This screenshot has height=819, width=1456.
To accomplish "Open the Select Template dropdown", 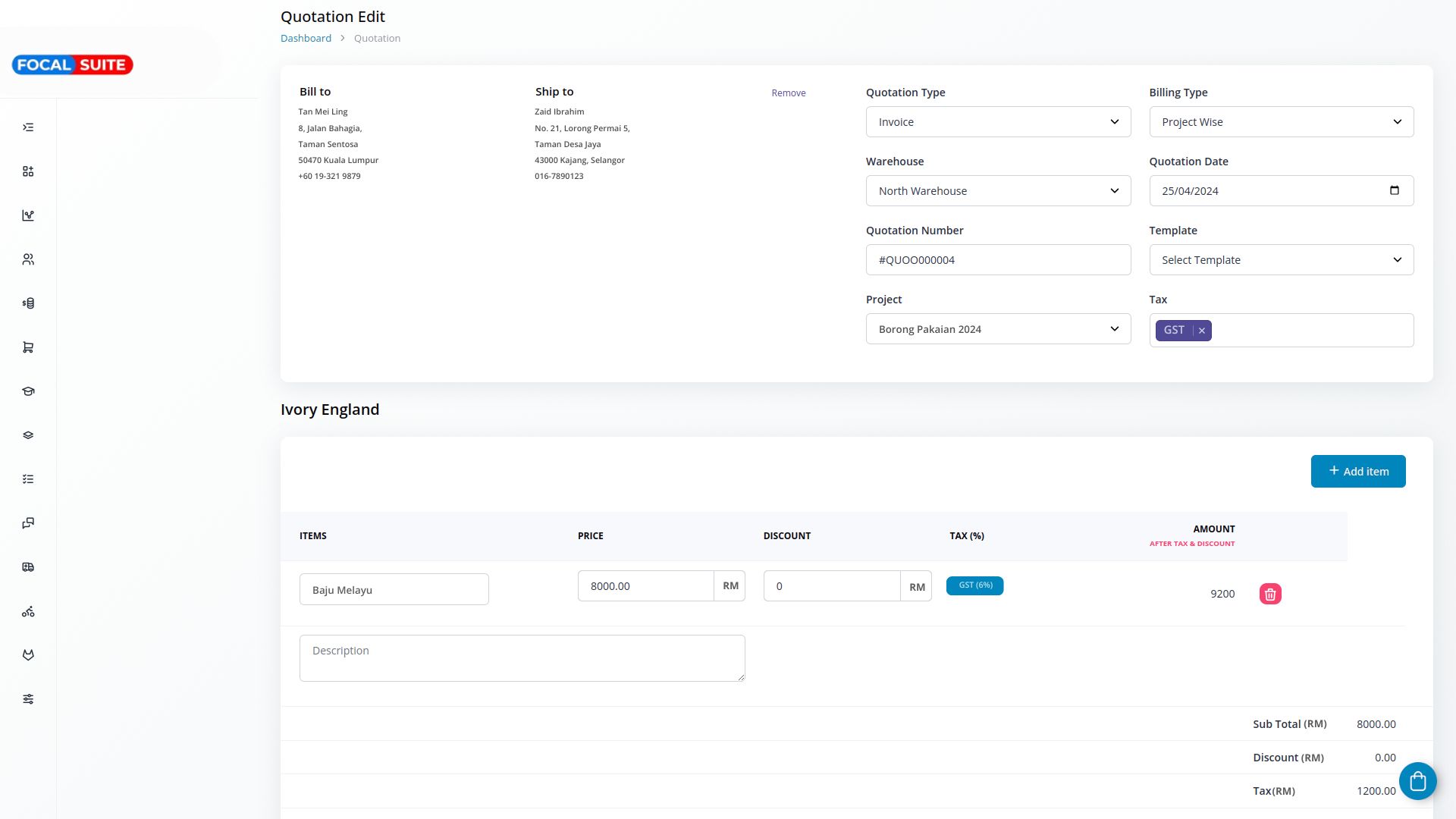I will 1281,260.
